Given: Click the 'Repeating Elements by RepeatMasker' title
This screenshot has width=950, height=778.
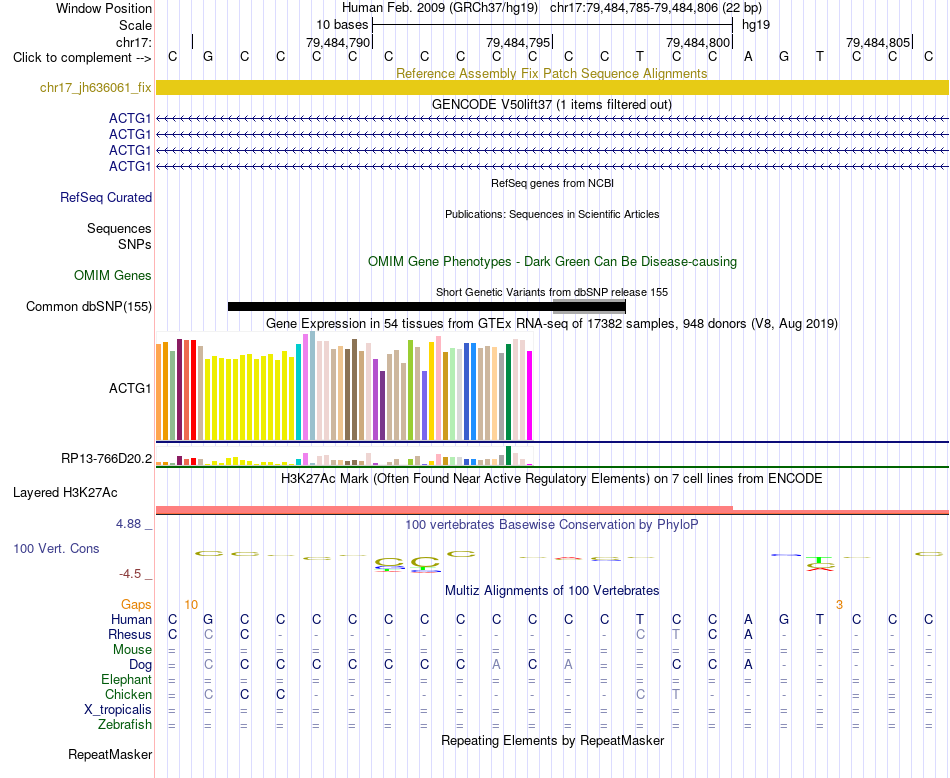Looking at the screenshot, I should pos(553,741).
